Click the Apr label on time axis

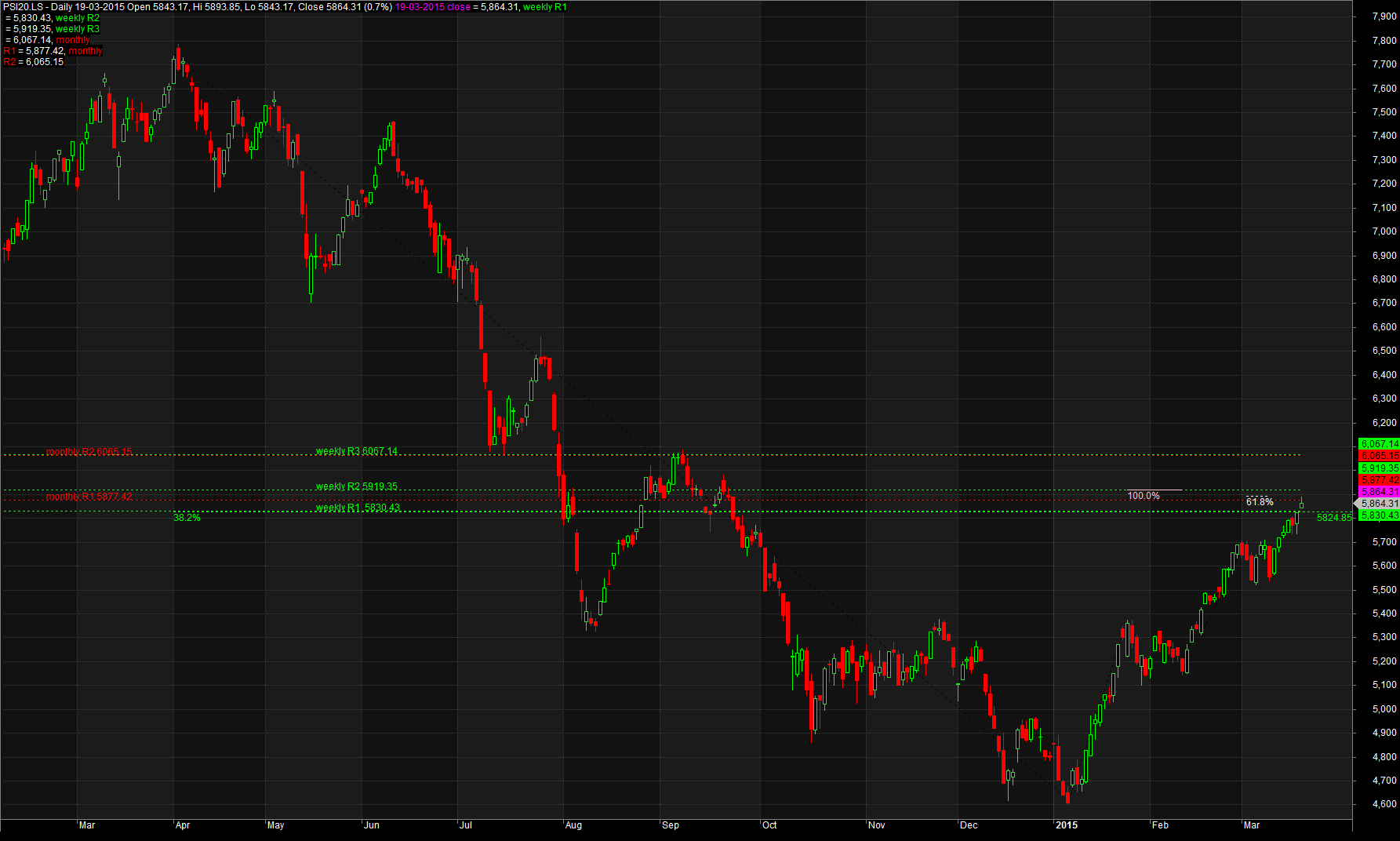tap(183, 825)
